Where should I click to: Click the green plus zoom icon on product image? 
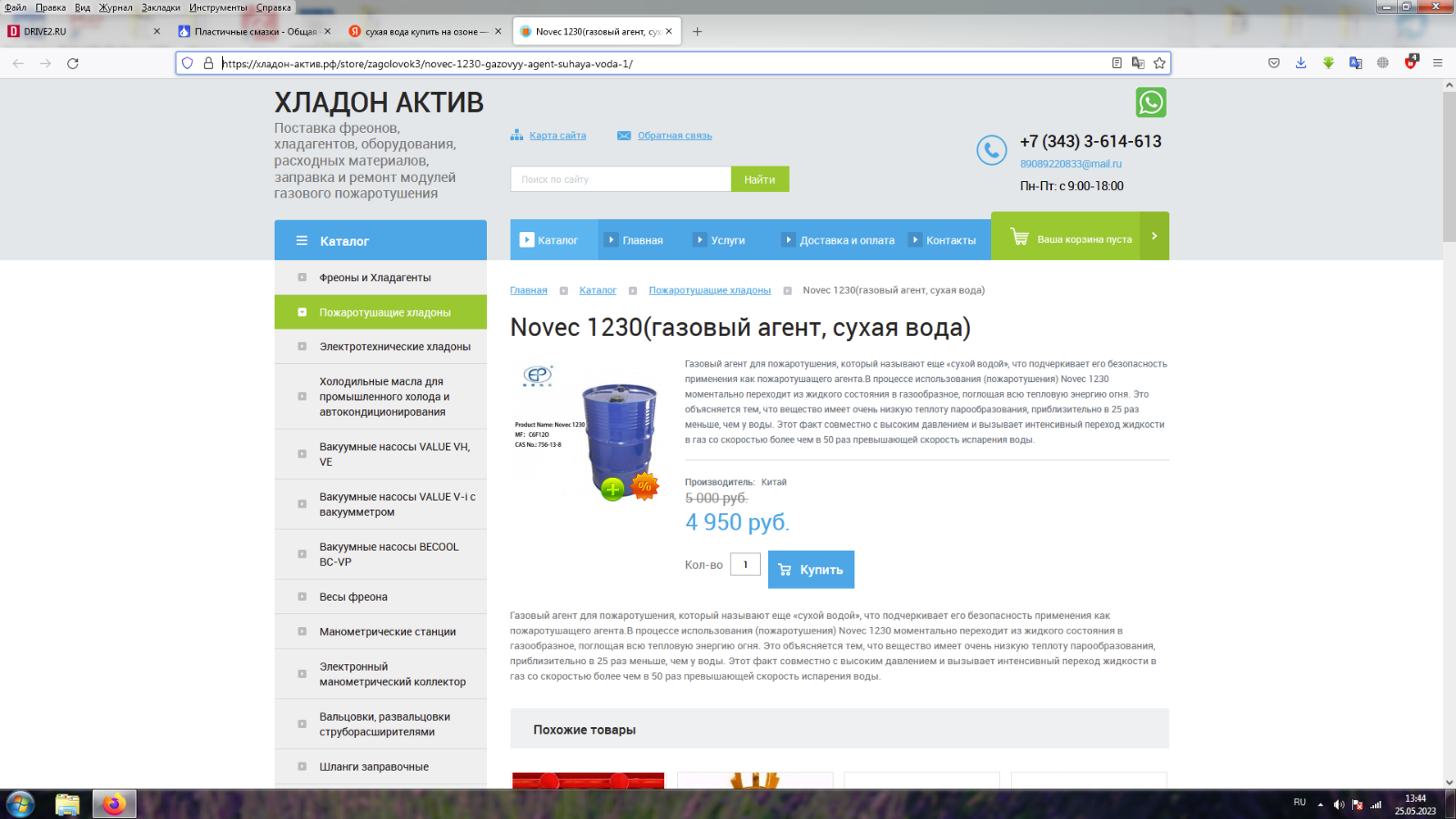(612, 490)
